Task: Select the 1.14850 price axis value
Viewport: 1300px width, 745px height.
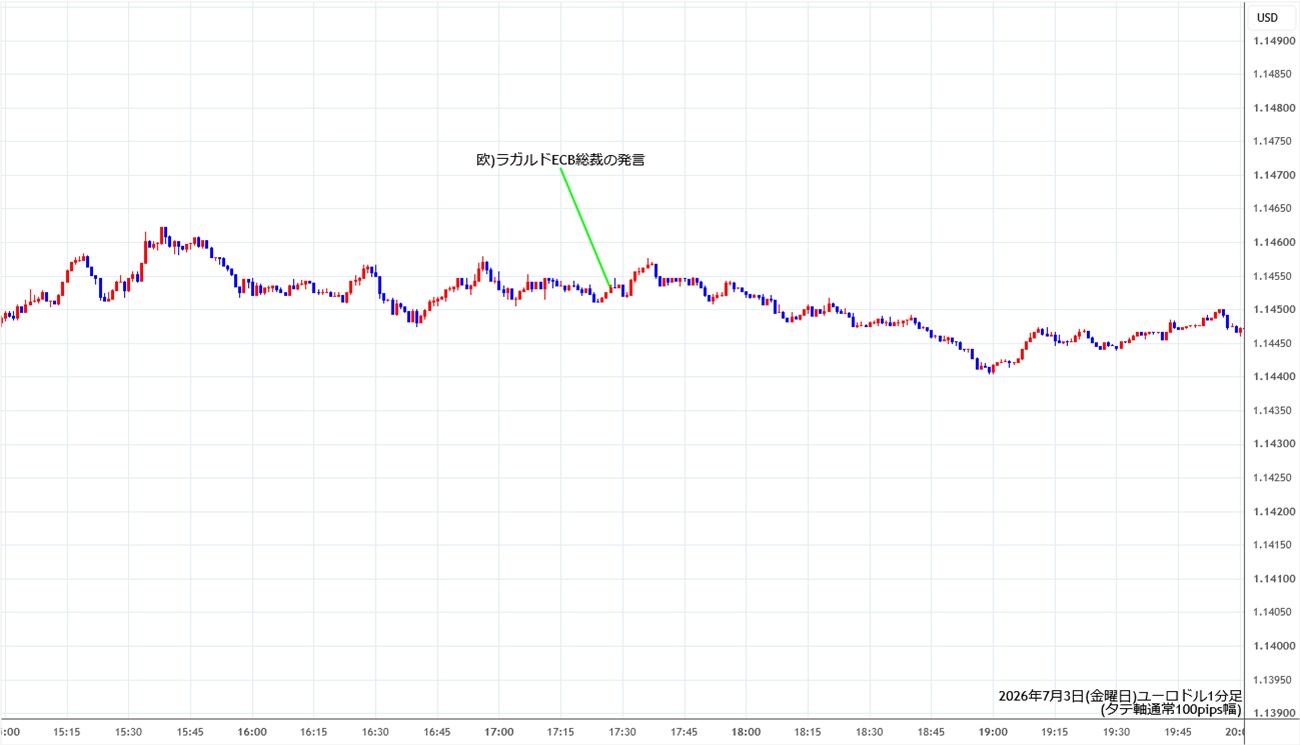Action: [x=1274, y=74]
